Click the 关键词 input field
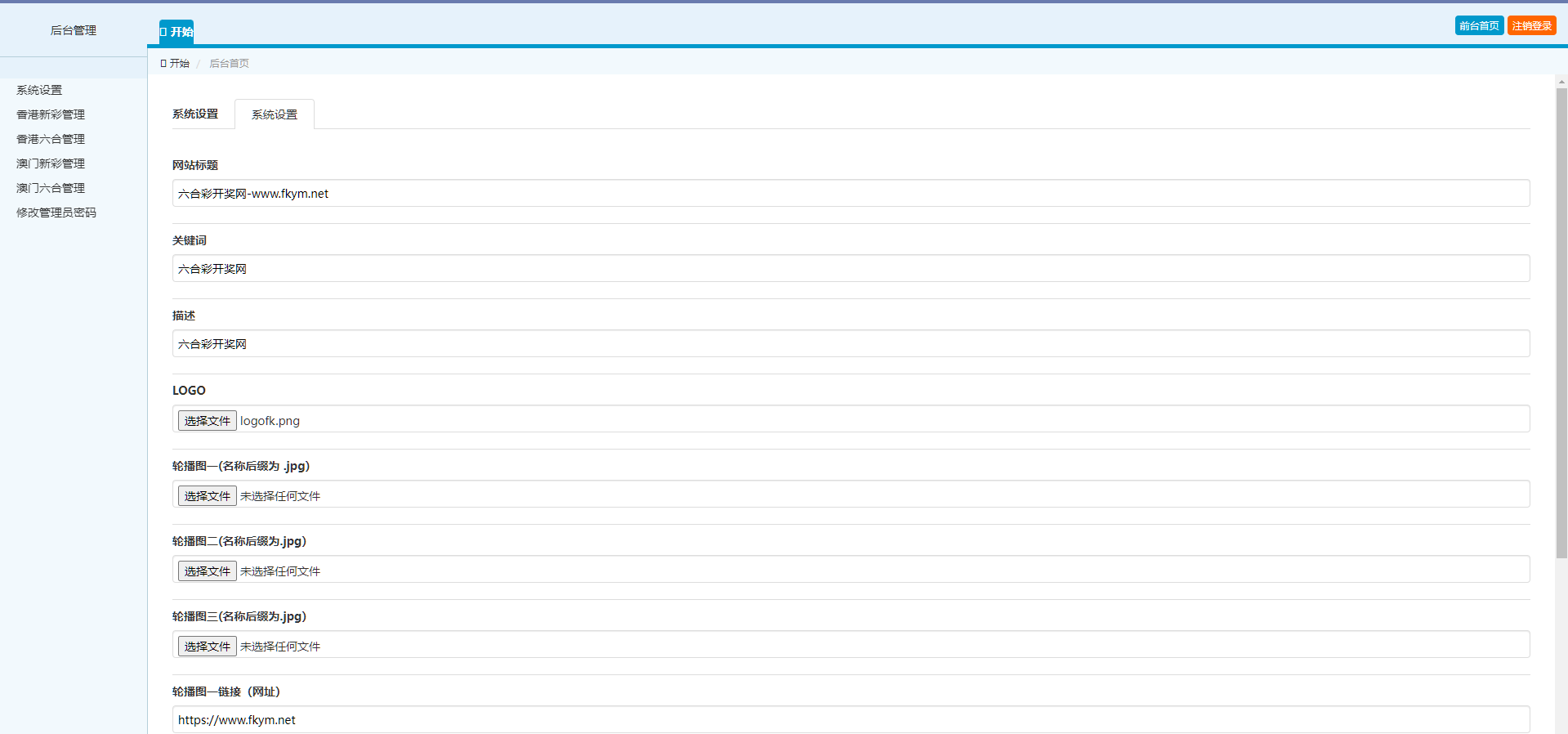 [851, 269]
